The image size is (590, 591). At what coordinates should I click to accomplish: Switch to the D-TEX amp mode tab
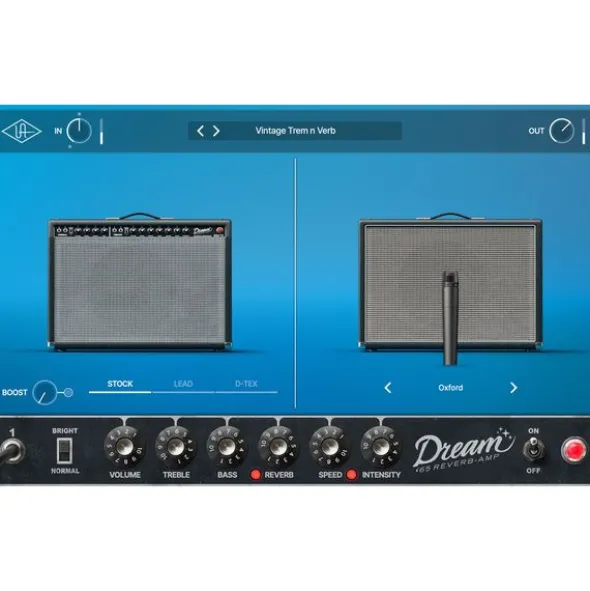click(x=246, y=384)
